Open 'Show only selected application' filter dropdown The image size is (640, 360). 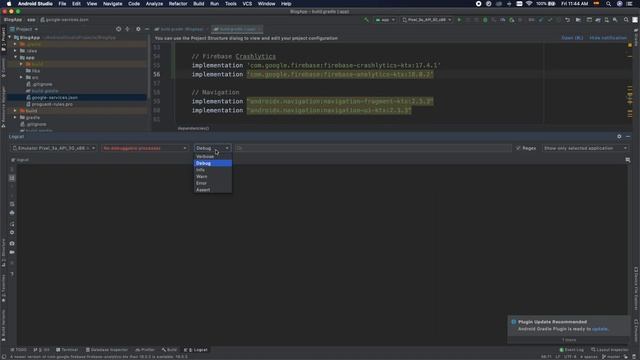click(x=585, y=148)
